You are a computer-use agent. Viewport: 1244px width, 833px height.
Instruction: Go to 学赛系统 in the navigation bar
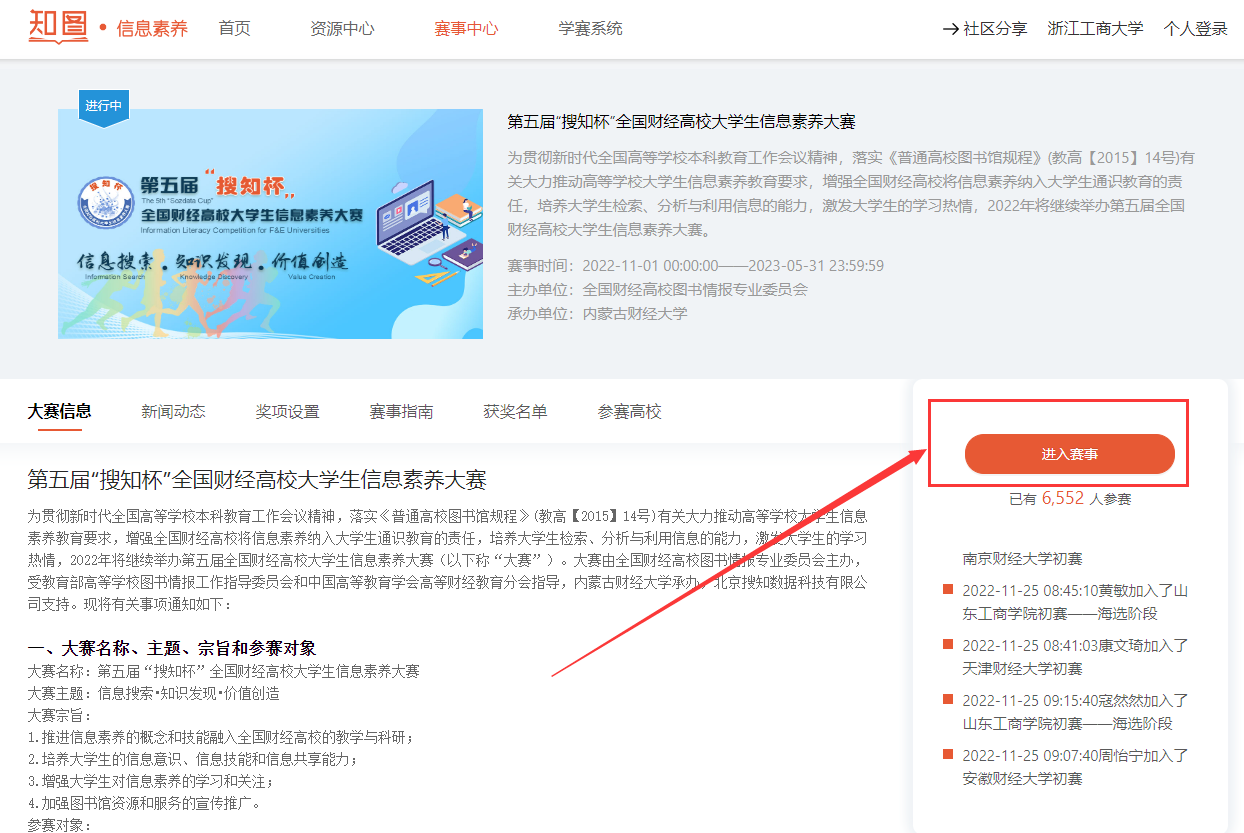click(x=590, y=29)
